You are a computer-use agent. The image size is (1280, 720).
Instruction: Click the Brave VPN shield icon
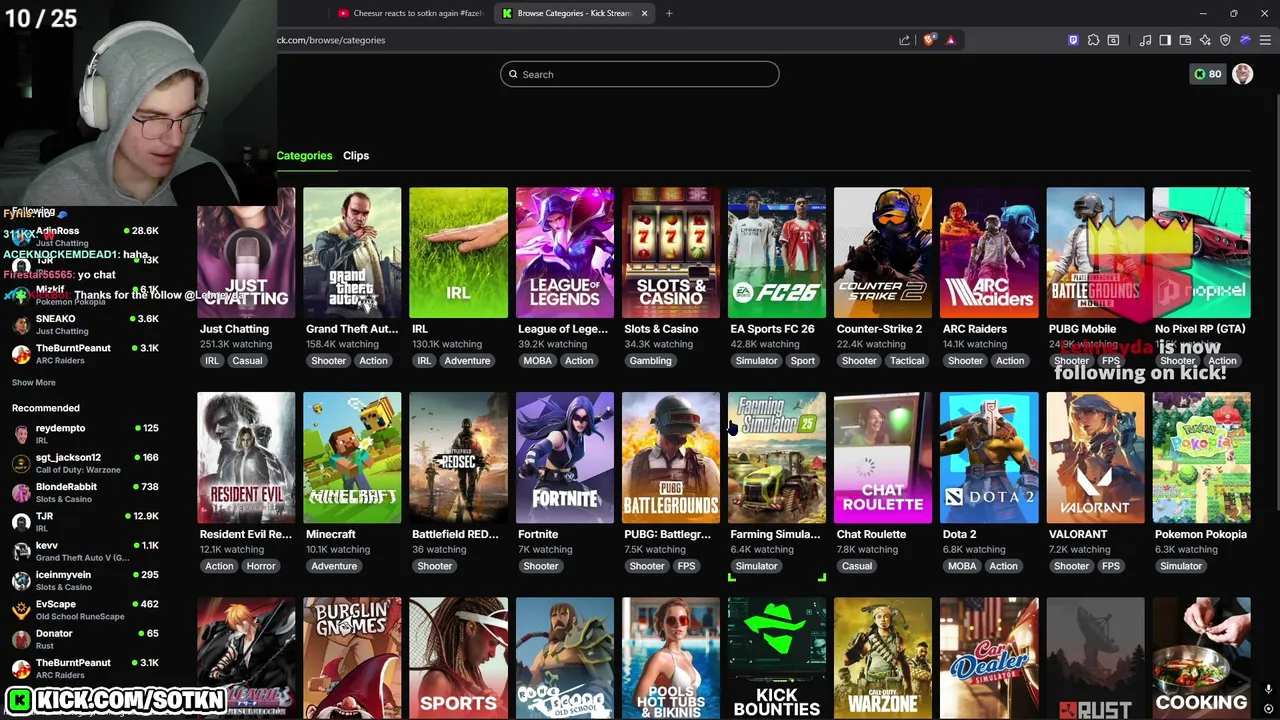click(x=1225, y=40)
